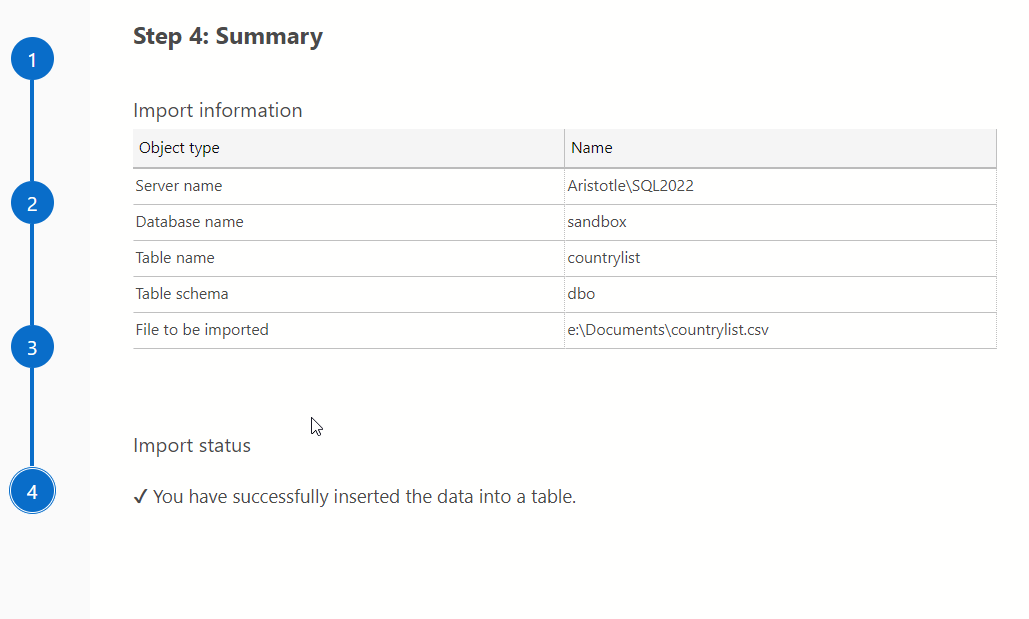Select the File to be imported label

tap(202, 330)
